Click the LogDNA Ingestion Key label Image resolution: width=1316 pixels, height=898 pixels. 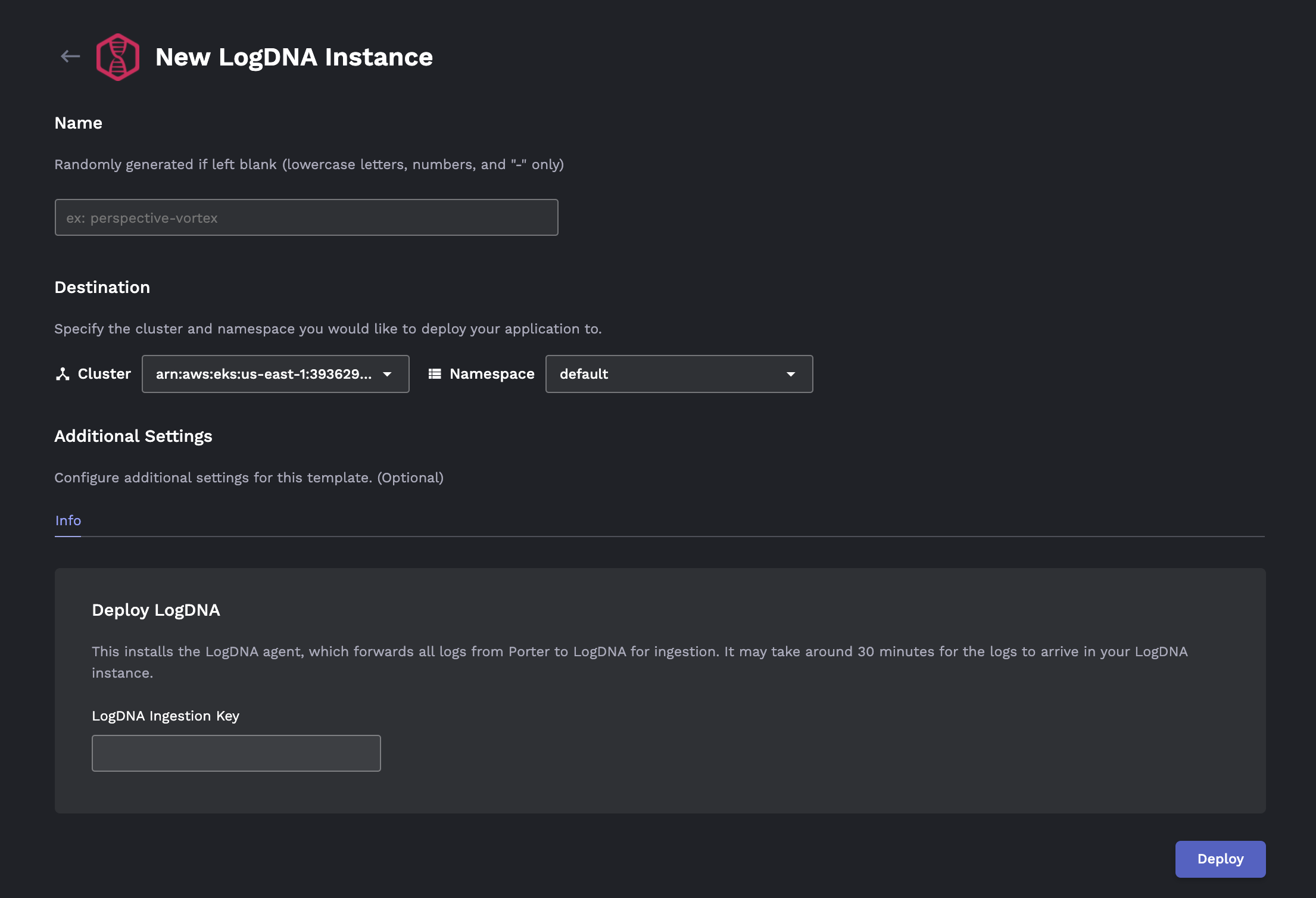(x=166, y=716)
